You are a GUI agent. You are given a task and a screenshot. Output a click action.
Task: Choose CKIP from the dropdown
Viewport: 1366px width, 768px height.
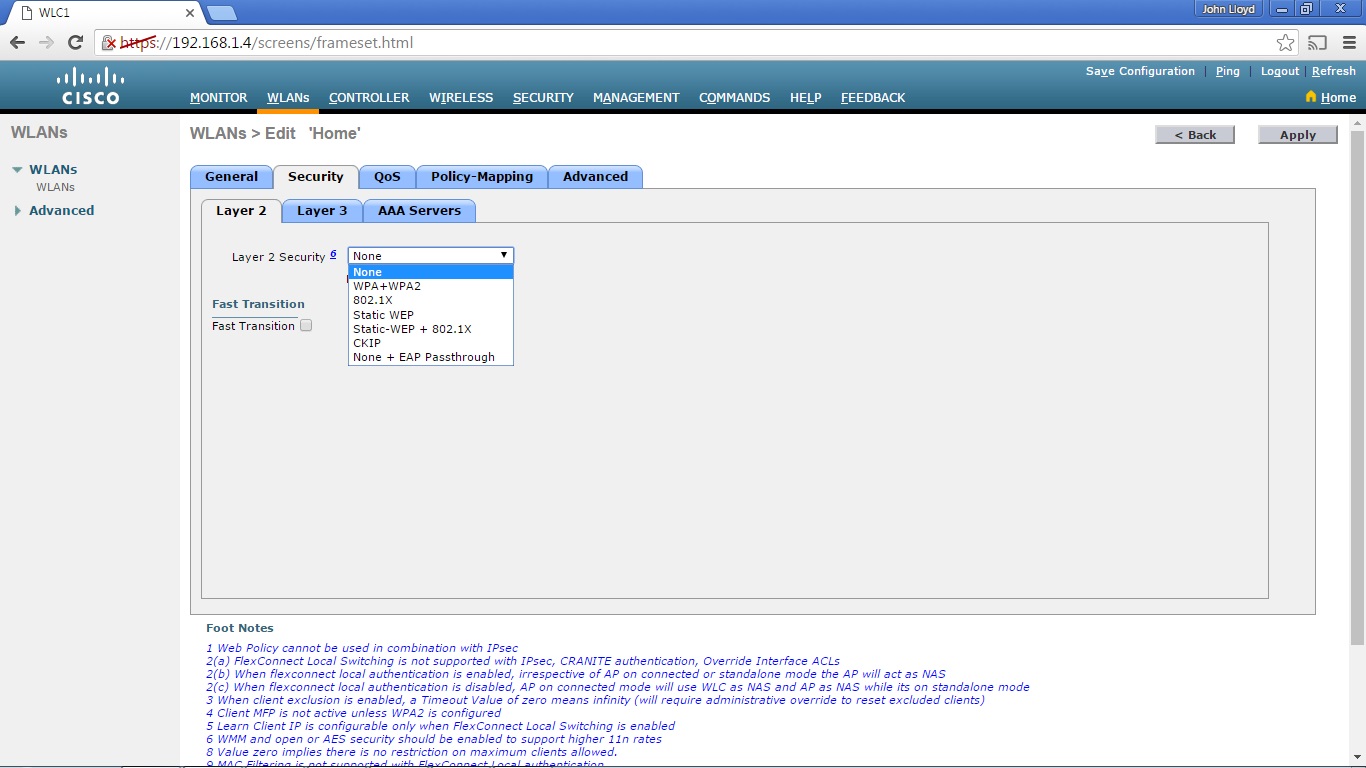point(430,343)
